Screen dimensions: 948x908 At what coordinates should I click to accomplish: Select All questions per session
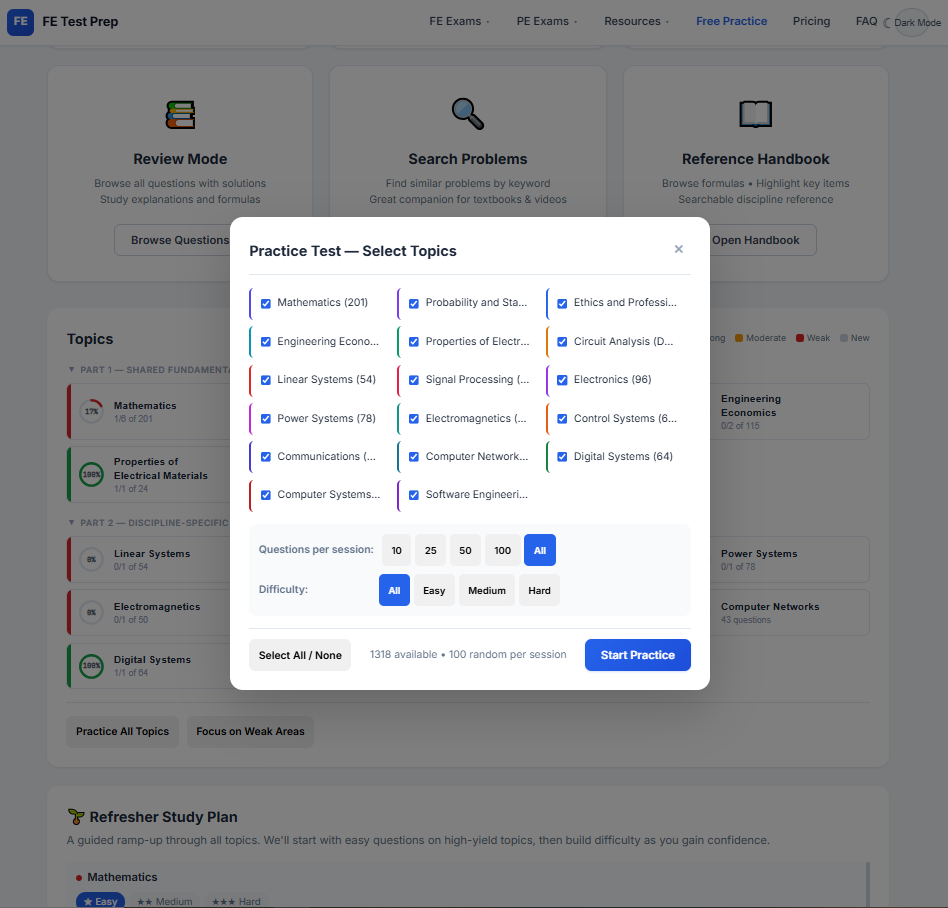(x=540, y=550)
